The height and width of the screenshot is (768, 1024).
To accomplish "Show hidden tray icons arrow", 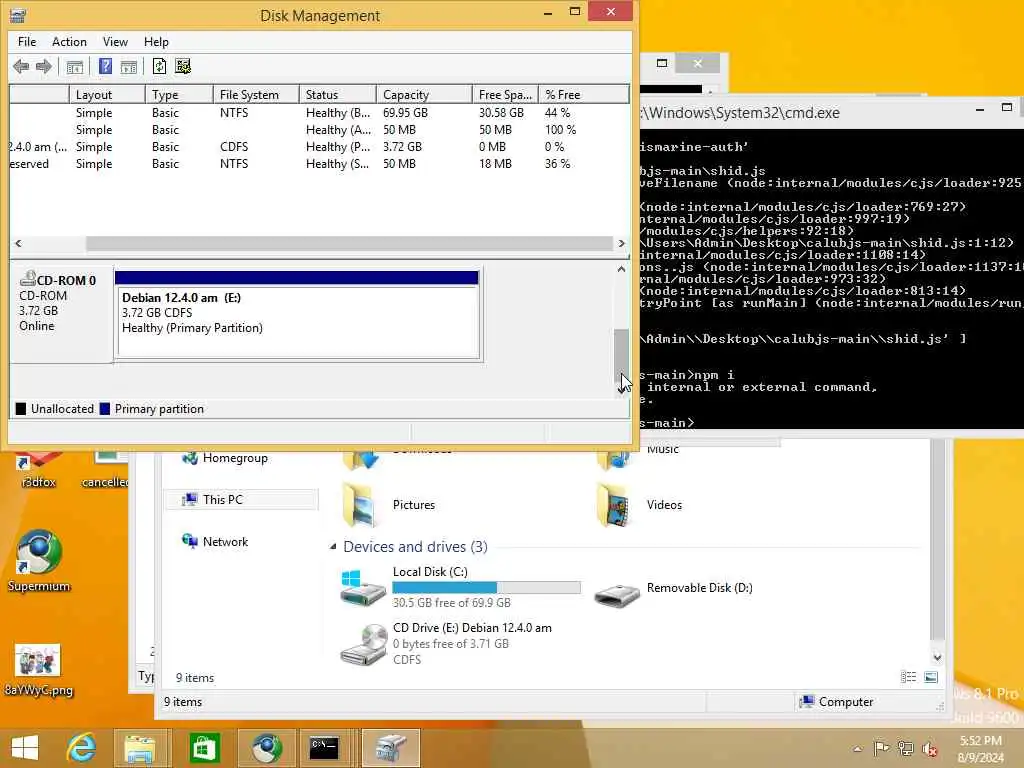I will (x=857, y=749).
